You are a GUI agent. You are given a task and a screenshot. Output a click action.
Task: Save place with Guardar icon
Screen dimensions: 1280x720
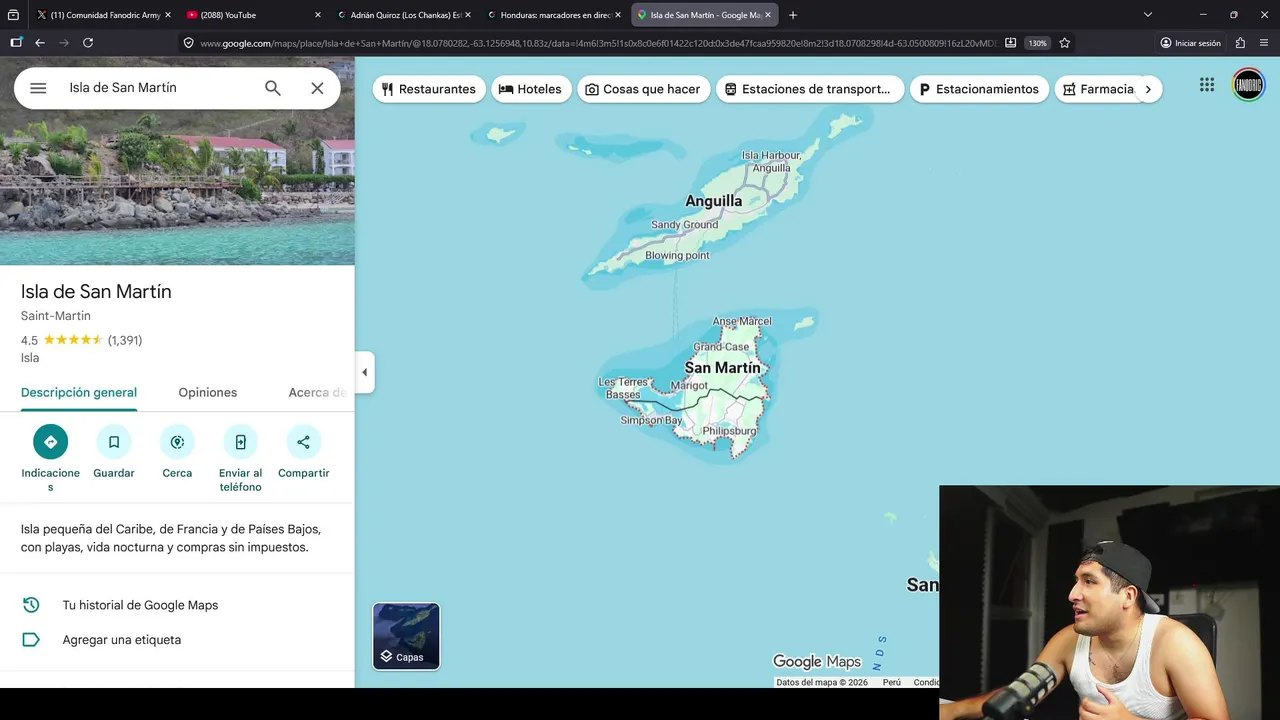(114, 442)
